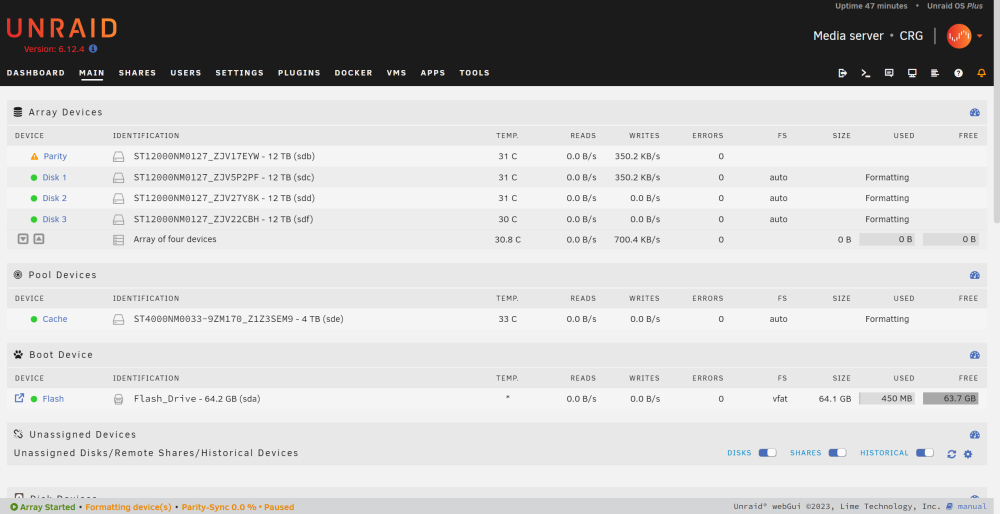Open the Disk 2 device link

[54, 198]
